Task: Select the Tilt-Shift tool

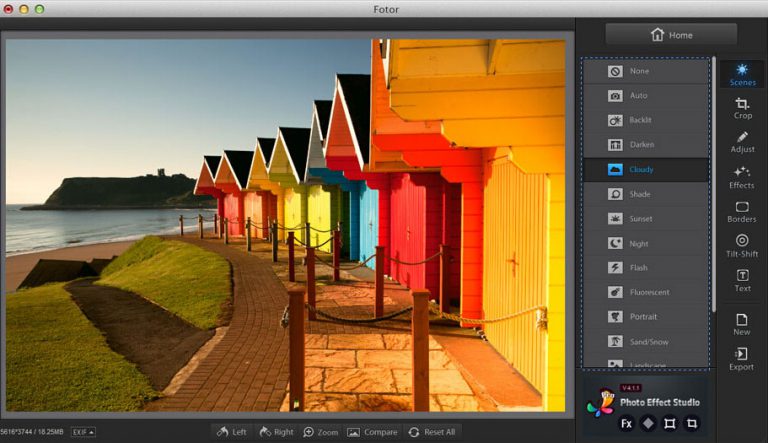Action: tap(742, 246)
